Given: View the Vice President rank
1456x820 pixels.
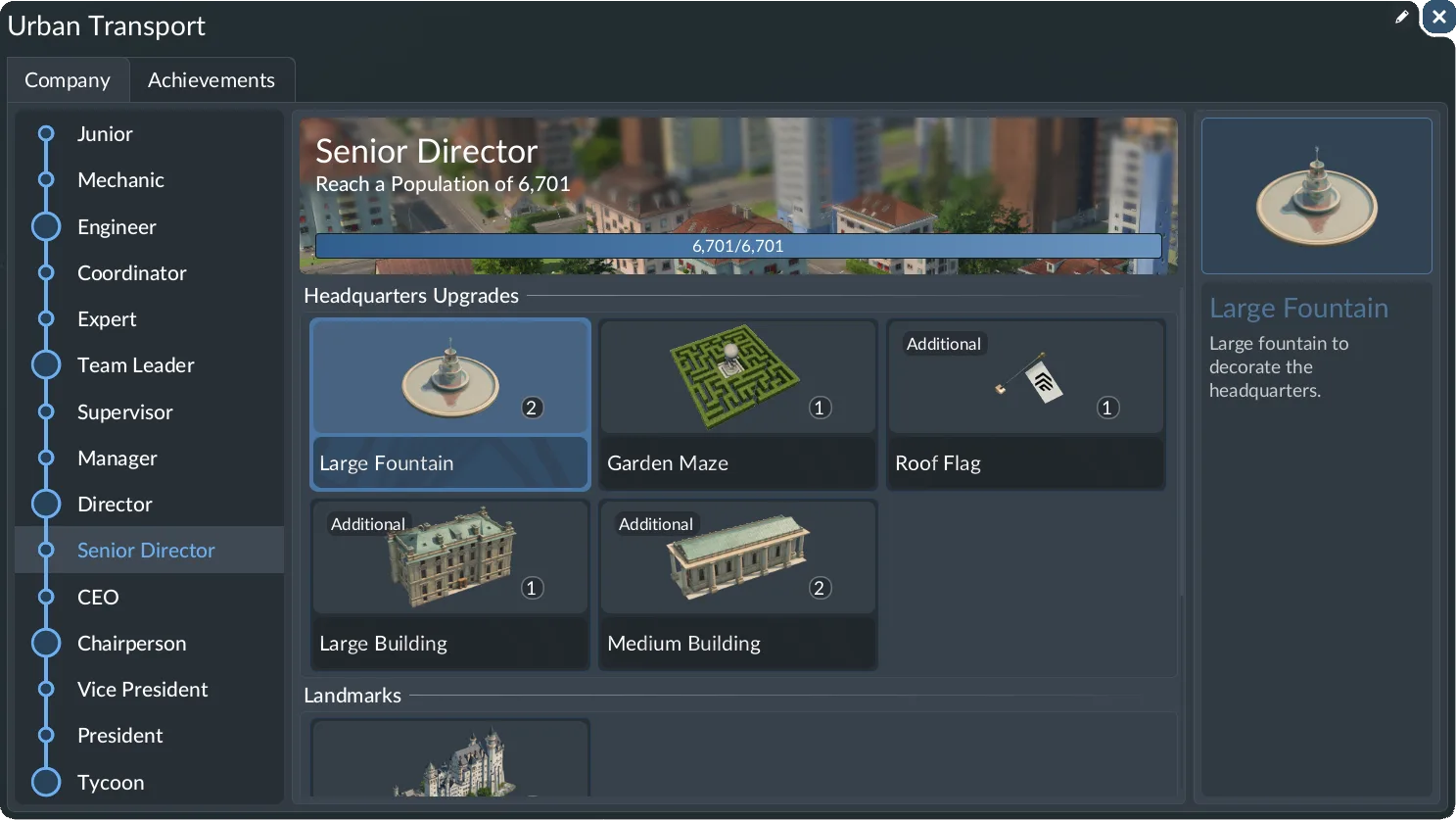Looking at the screenshot, I should click(x=149, y=690).
